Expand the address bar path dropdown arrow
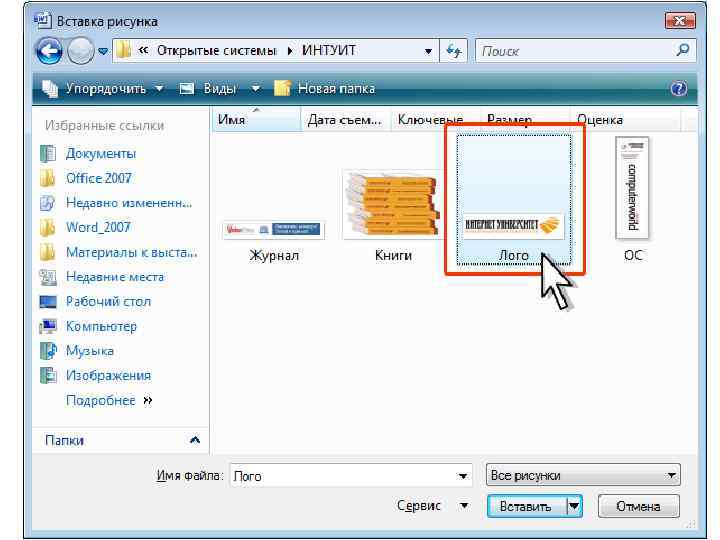The height and width of the screenshot is (540, 720). click(428, 51)
